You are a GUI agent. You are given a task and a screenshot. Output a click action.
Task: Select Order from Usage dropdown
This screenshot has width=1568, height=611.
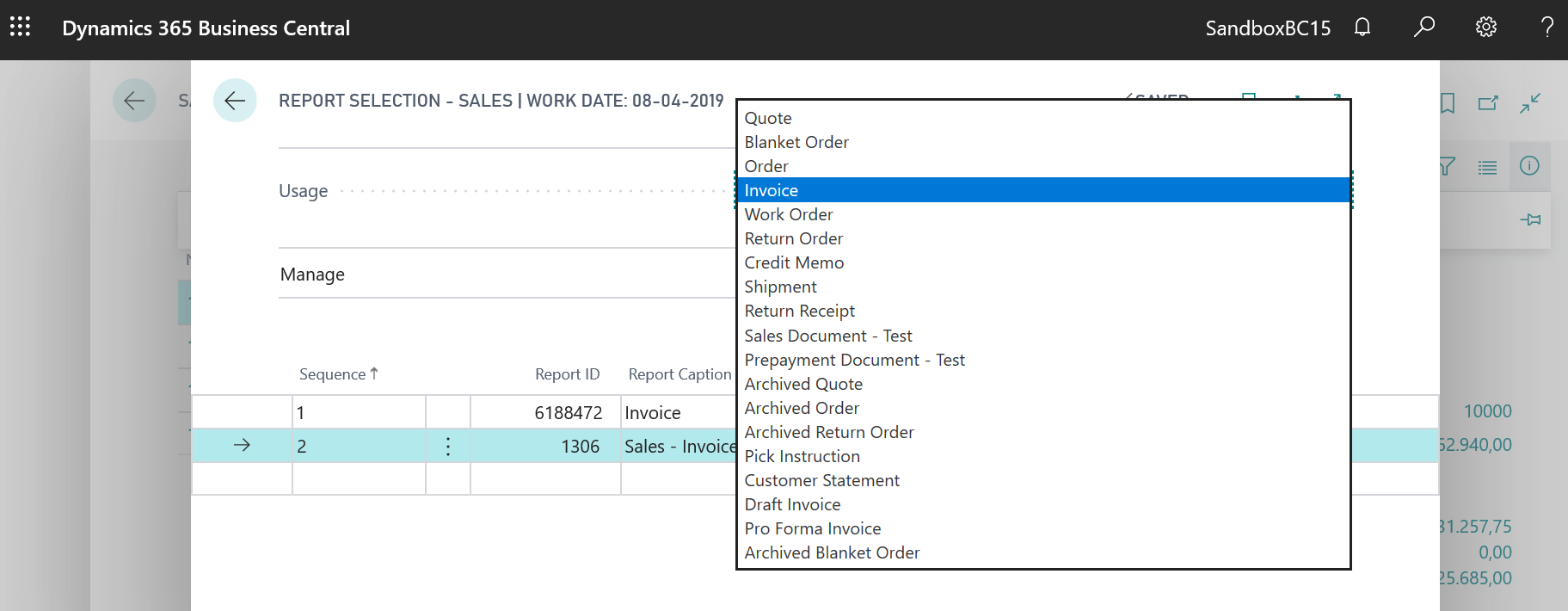tap(1043, 166)
